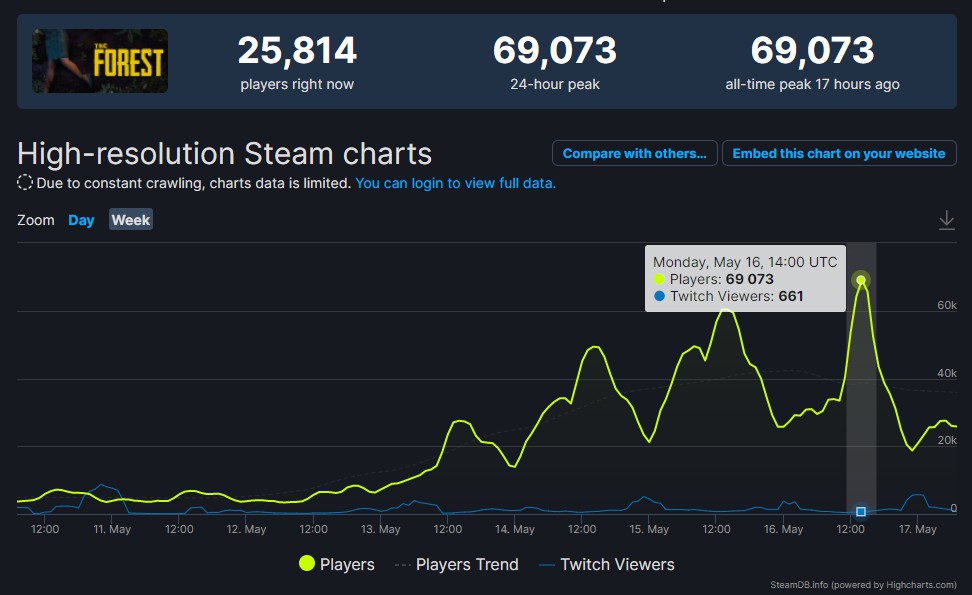Screen dimensions: 972x595
Task: Click the 24-hour peak label
Action: [x=555, y=84]
